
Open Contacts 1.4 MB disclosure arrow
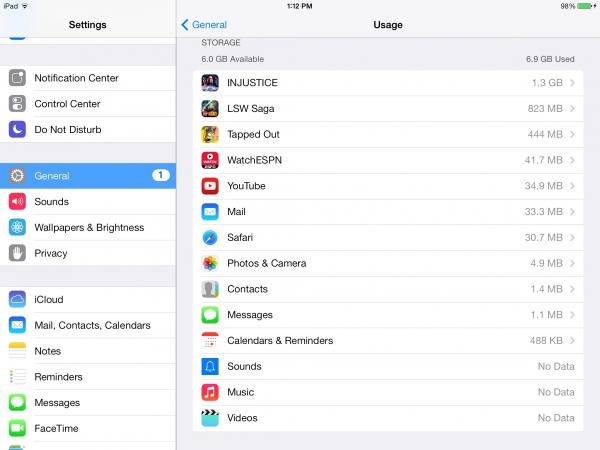[x=572, y=289]
